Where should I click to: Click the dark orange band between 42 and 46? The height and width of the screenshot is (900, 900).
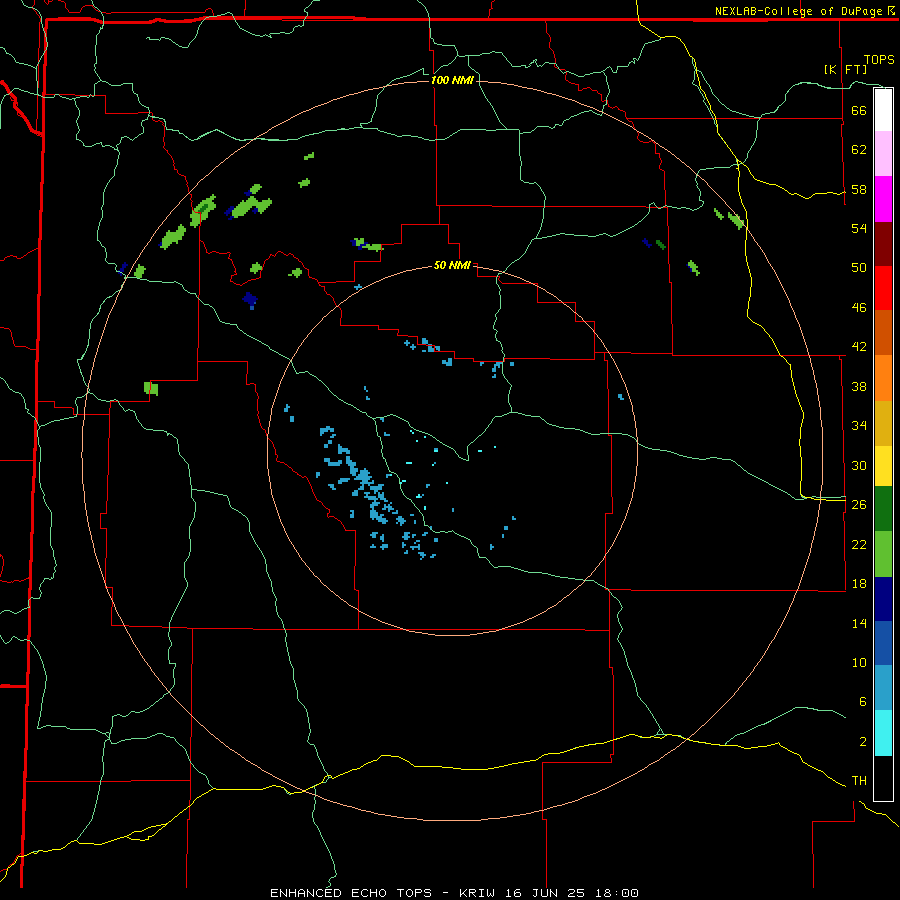883,332
